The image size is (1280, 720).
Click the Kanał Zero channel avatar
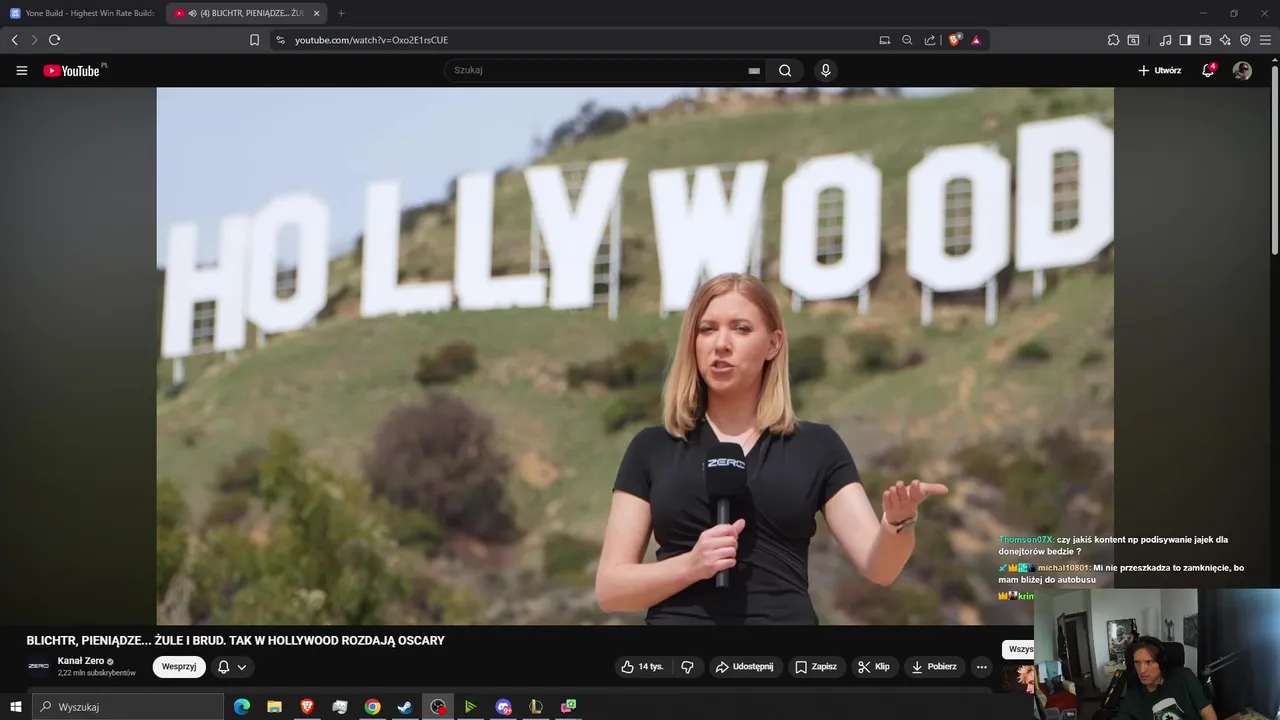click(x=38, y=666)
